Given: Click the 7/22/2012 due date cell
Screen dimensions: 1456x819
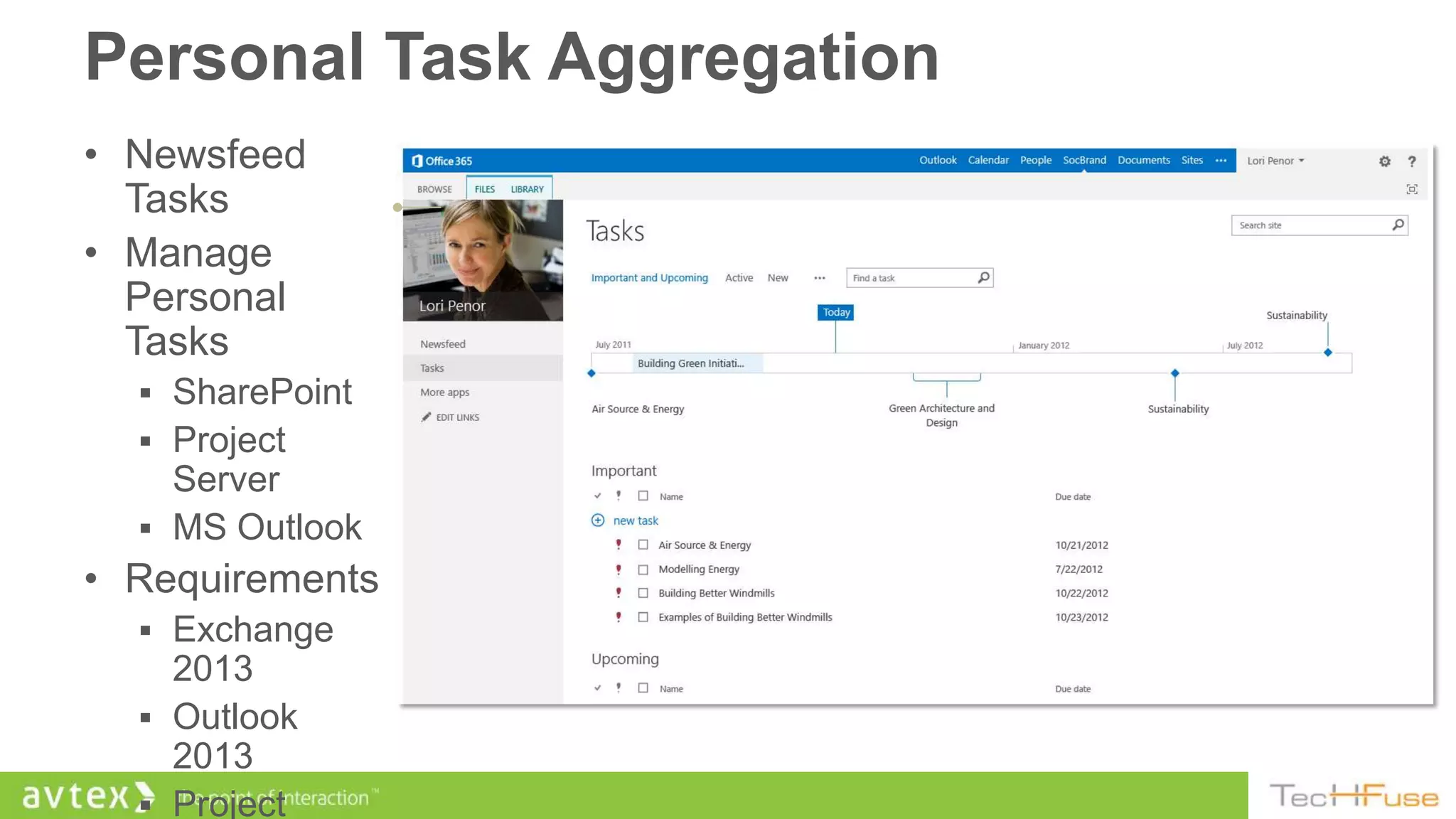Looking at the screenshot, I should click(x=1078, y=569).
